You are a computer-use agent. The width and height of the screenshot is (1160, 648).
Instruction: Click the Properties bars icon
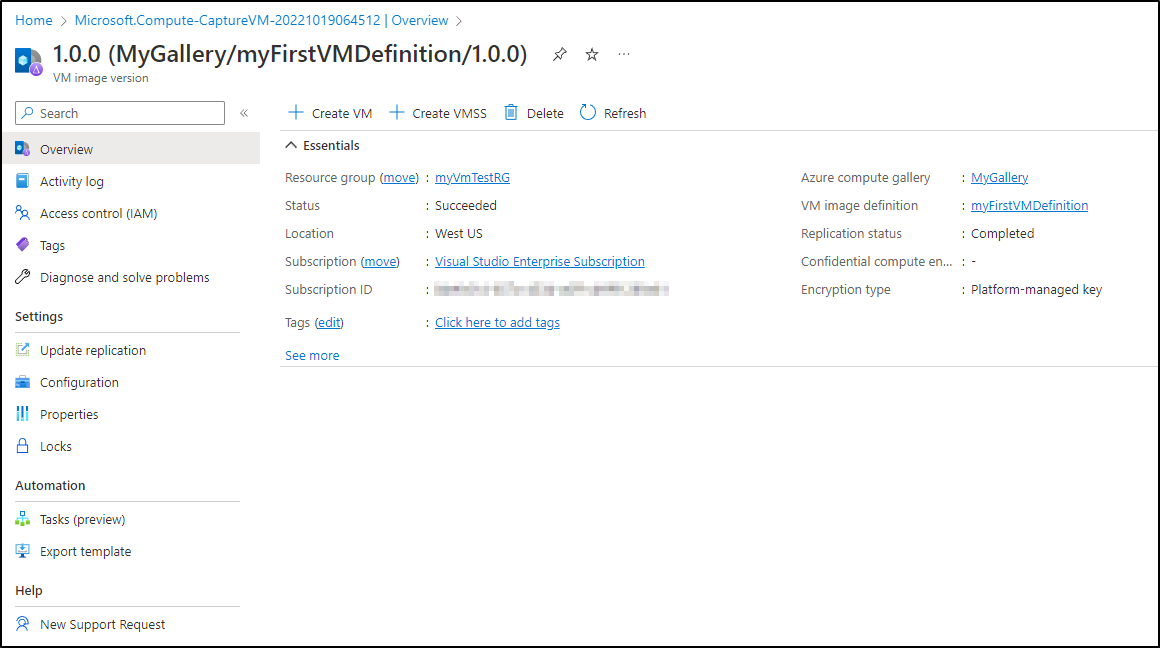[x=23, y=414]
